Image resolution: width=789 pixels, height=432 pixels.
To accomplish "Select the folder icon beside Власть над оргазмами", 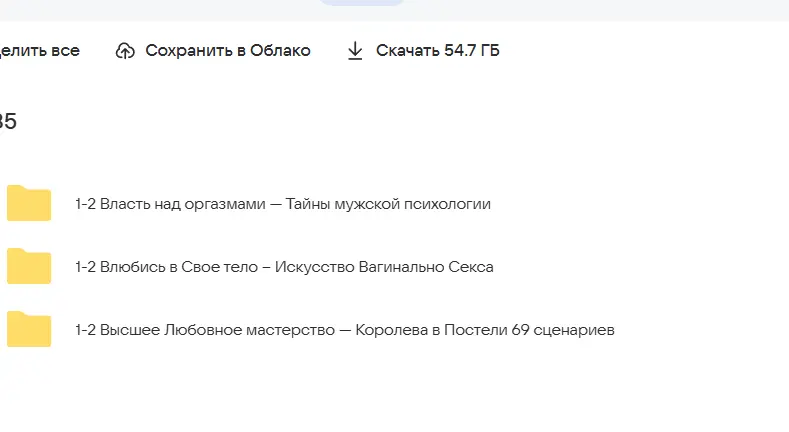I will click(29, 203).
